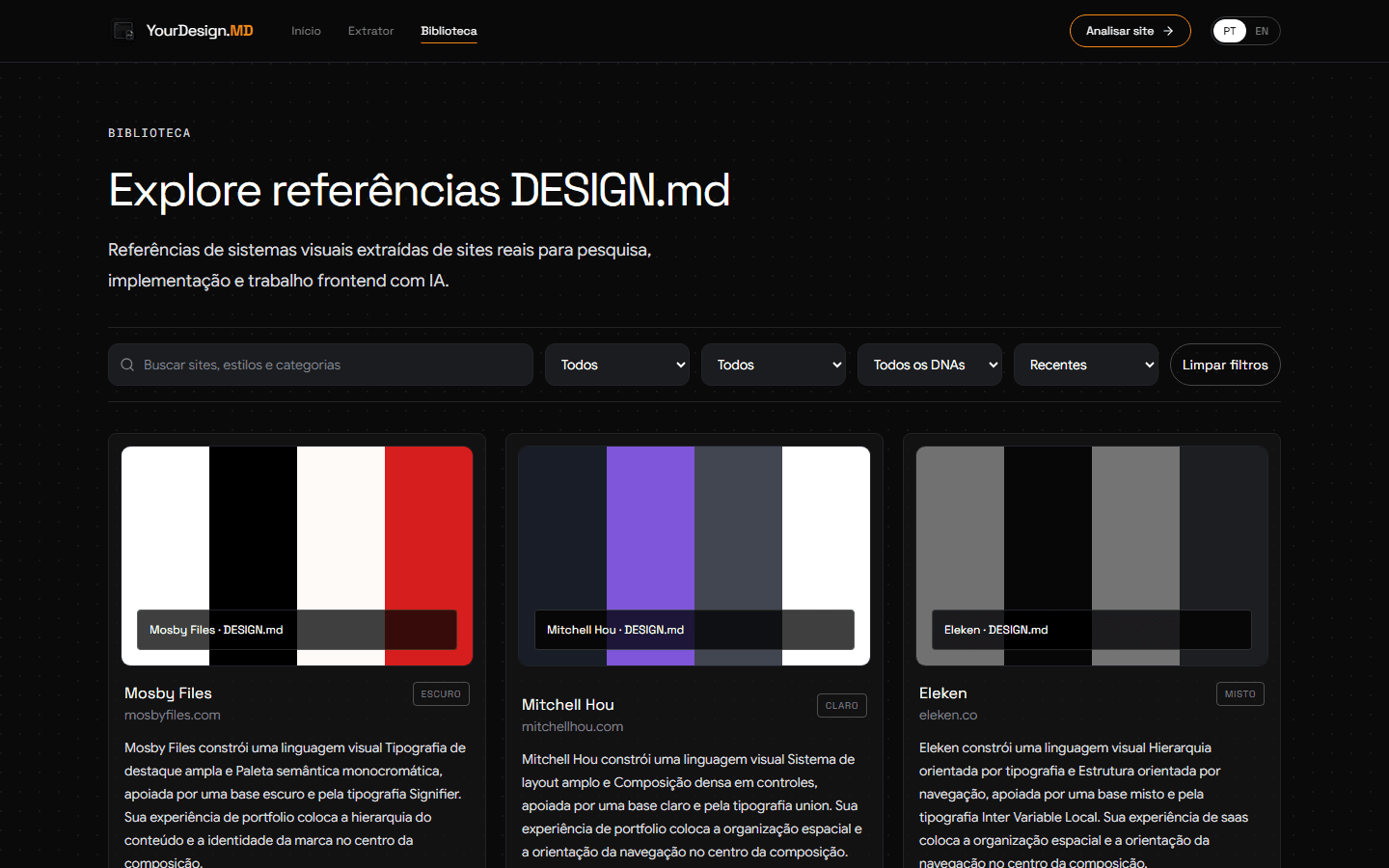Click the CLARO tag on Mitchell Hou
This screenshot has width=1389, height=868.
point(841,706)
